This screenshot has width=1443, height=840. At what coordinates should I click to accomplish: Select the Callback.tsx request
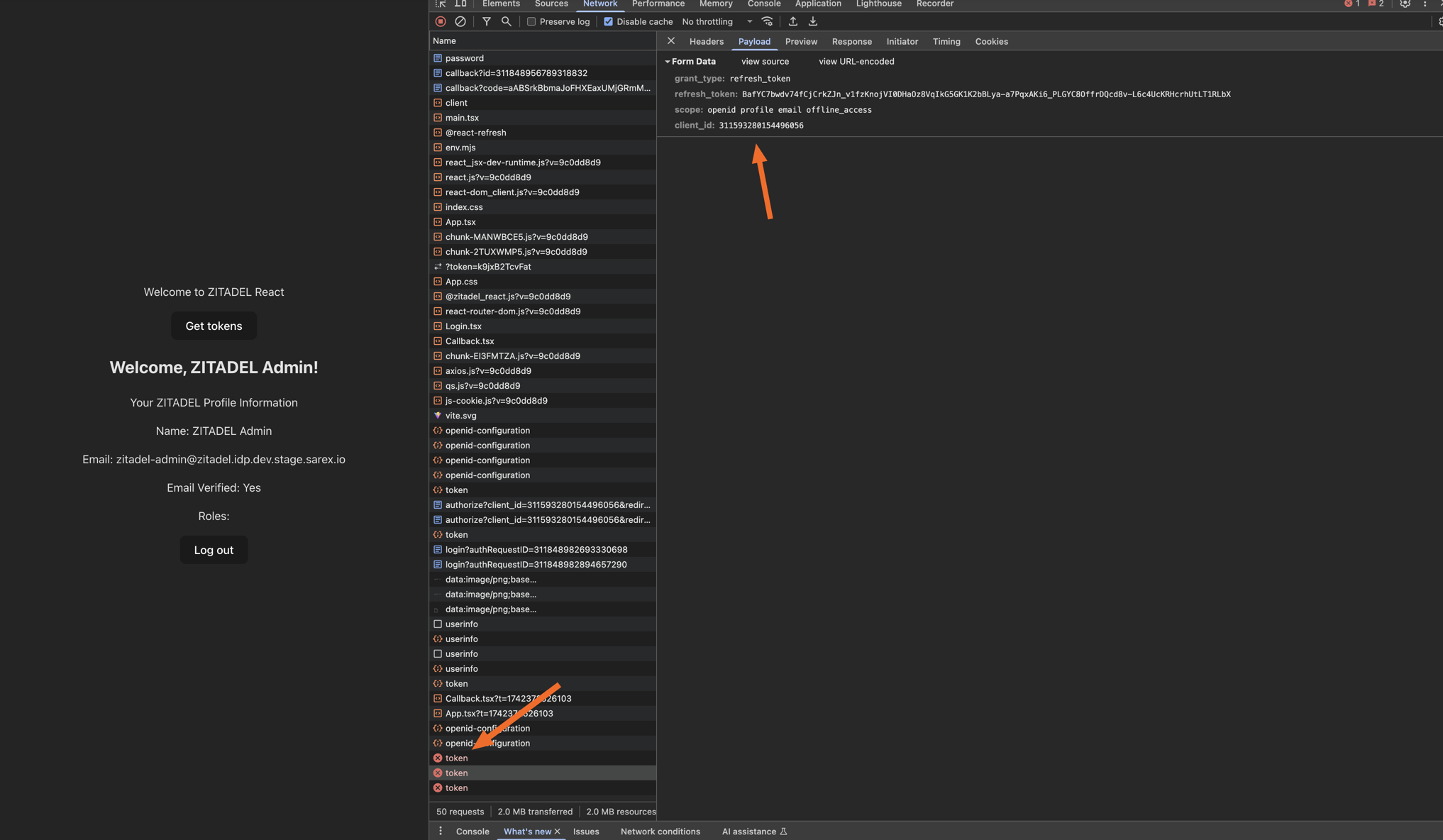click(543, 341)
